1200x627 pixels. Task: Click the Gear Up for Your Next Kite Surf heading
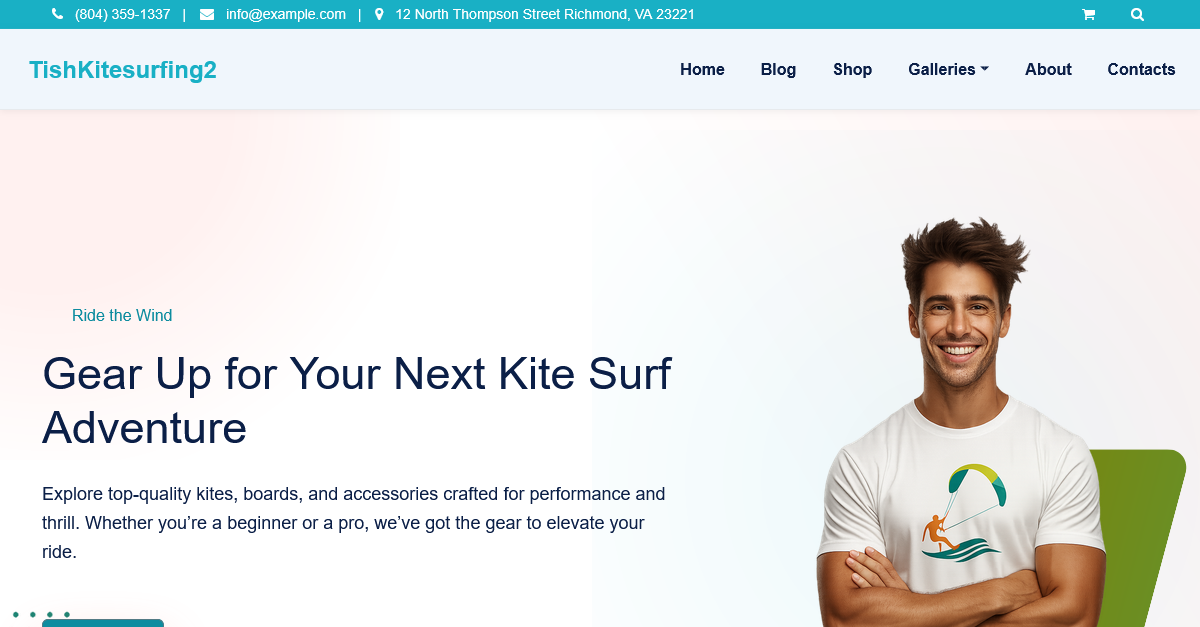pyautogui.click(x=357, y=401)
